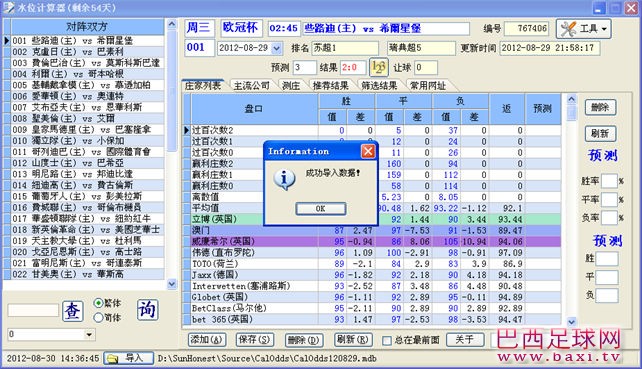Click the 保存(S) button
Image resolution: width=642 pixels, height=369 pixels.
click(x=255, y=340)
